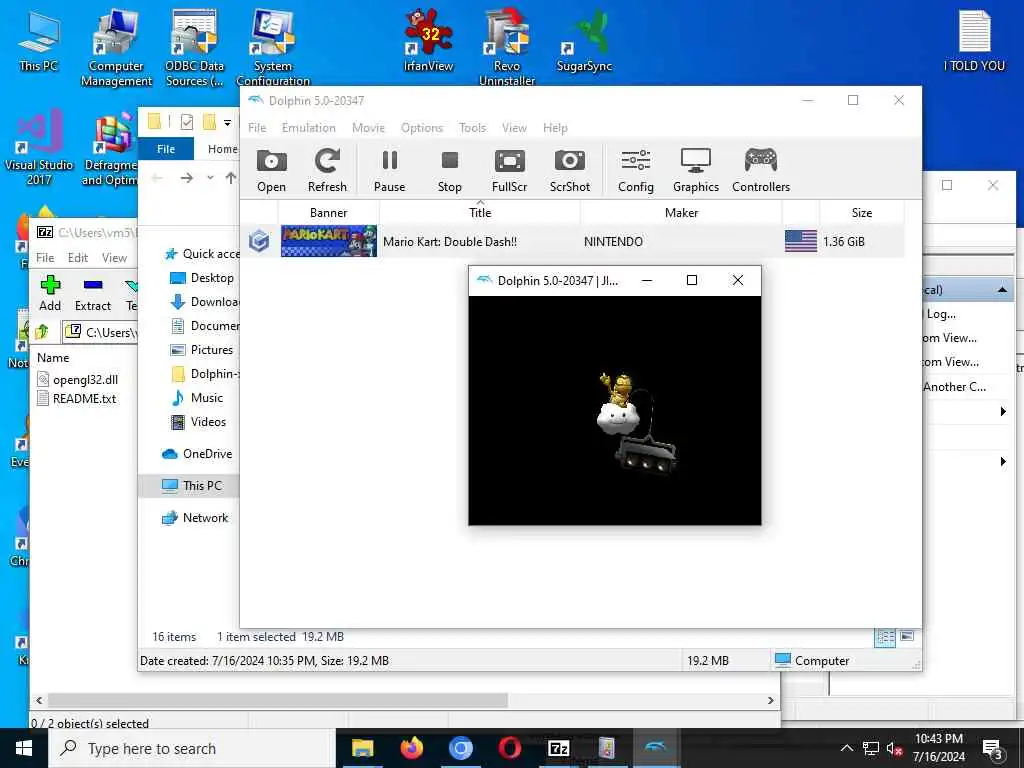The width and height of the screenshot is (1024, 768).
Task: Open SugarSync desktop shortcut
Action: 584,40
